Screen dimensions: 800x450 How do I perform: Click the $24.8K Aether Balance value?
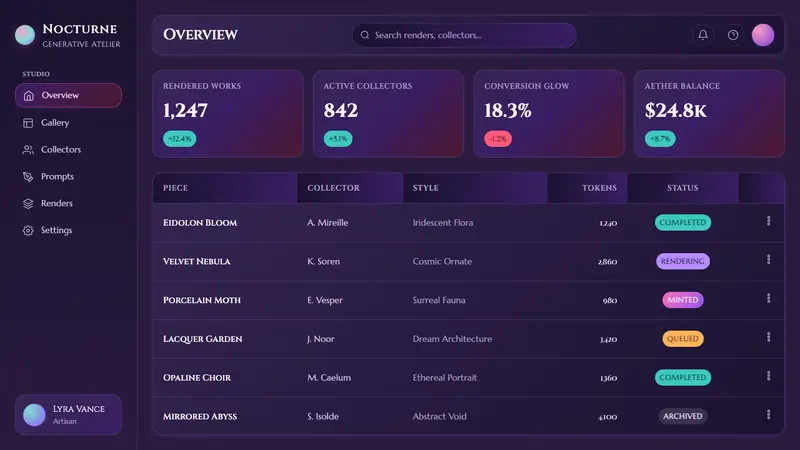click(x=676, y=110)
